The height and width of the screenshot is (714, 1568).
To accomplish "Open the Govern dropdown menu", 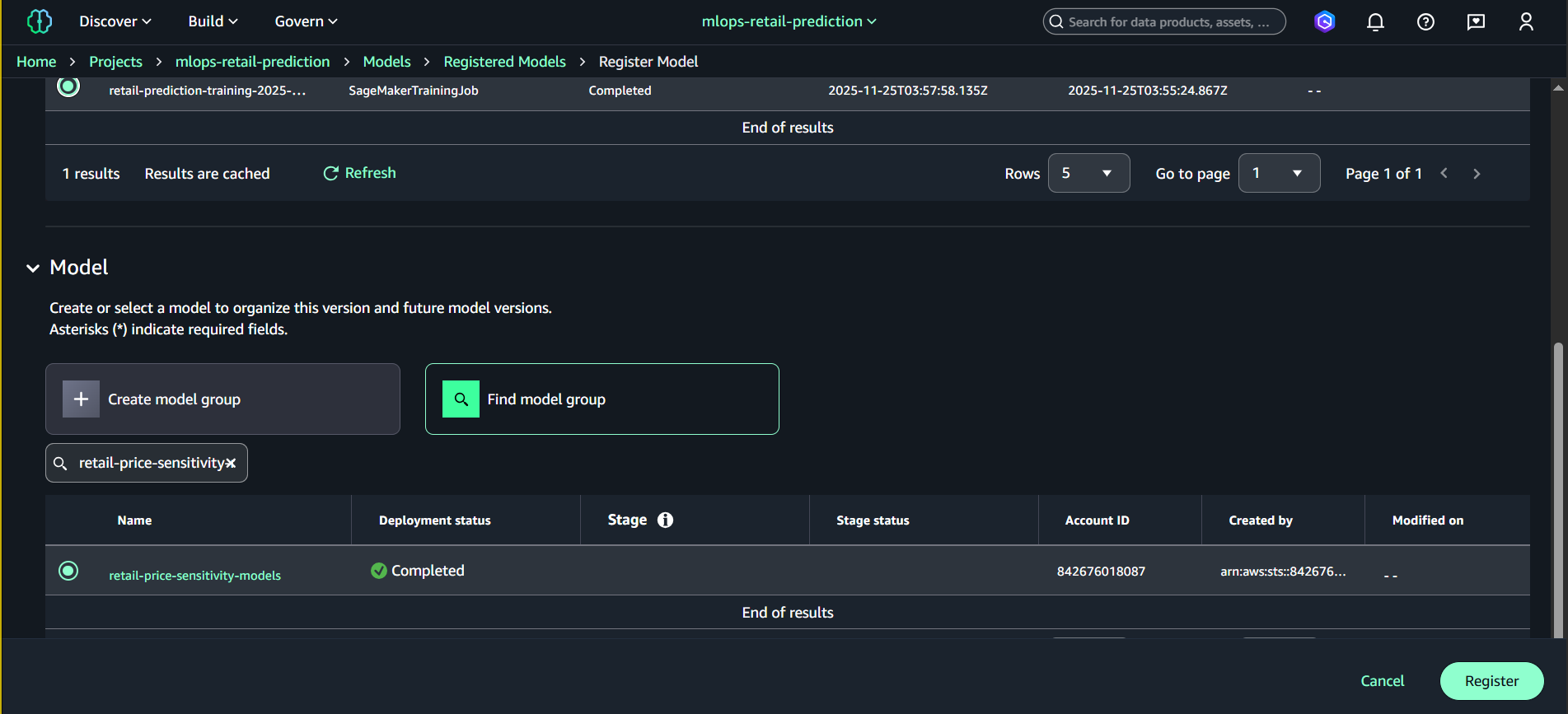I will click(x=307, y=21).
